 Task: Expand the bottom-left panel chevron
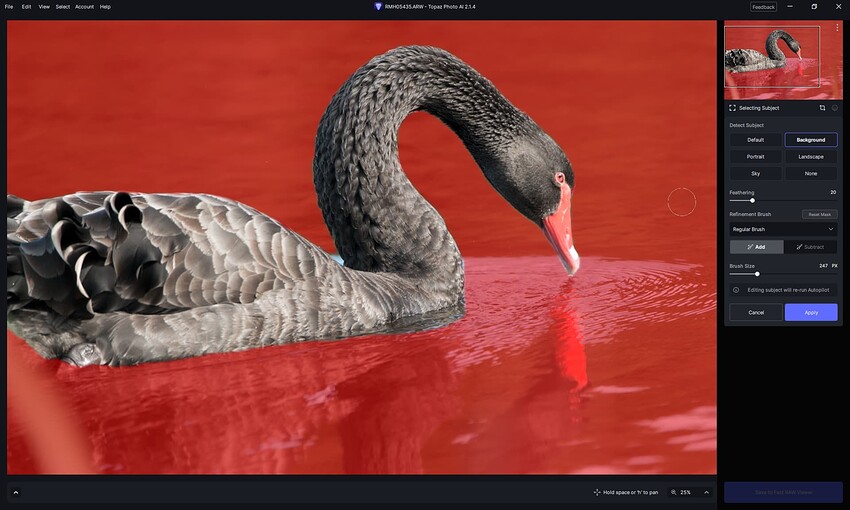pos(16,493)
